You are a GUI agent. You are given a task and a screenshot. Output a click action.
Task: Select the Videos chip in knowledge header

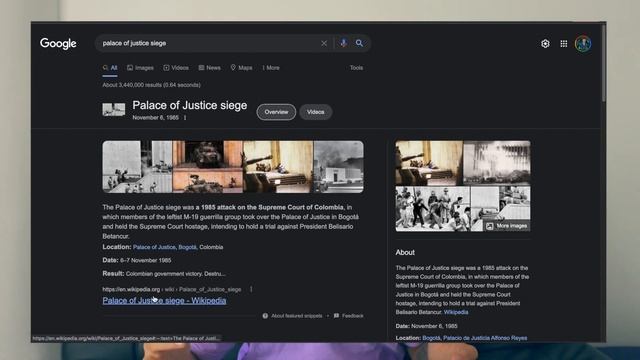[x=316, y=112]
